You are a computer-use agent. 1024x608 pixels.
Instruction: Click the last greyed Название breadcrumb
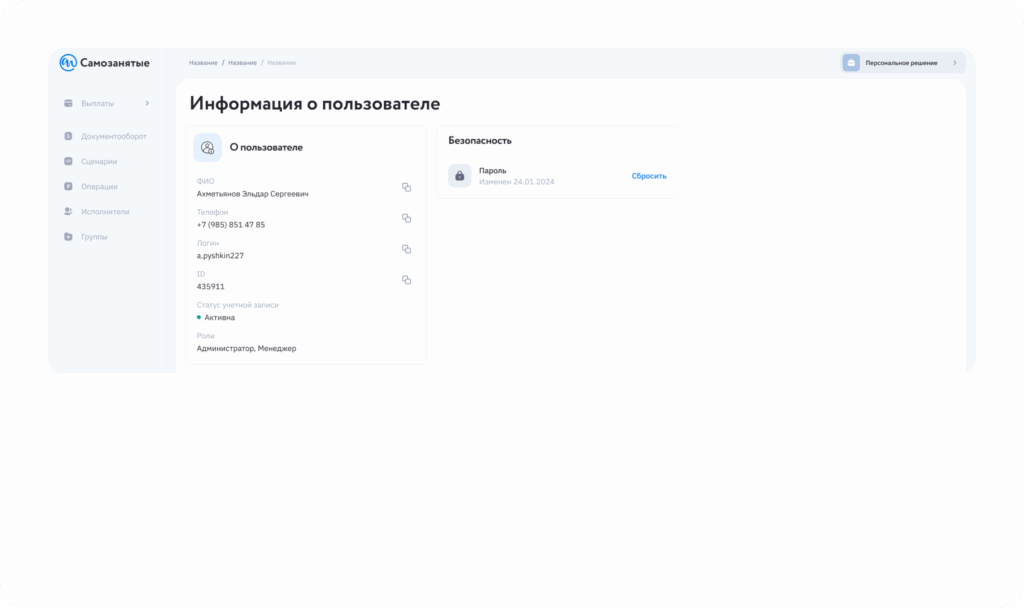pyautogui.click(x=281, y=63)
